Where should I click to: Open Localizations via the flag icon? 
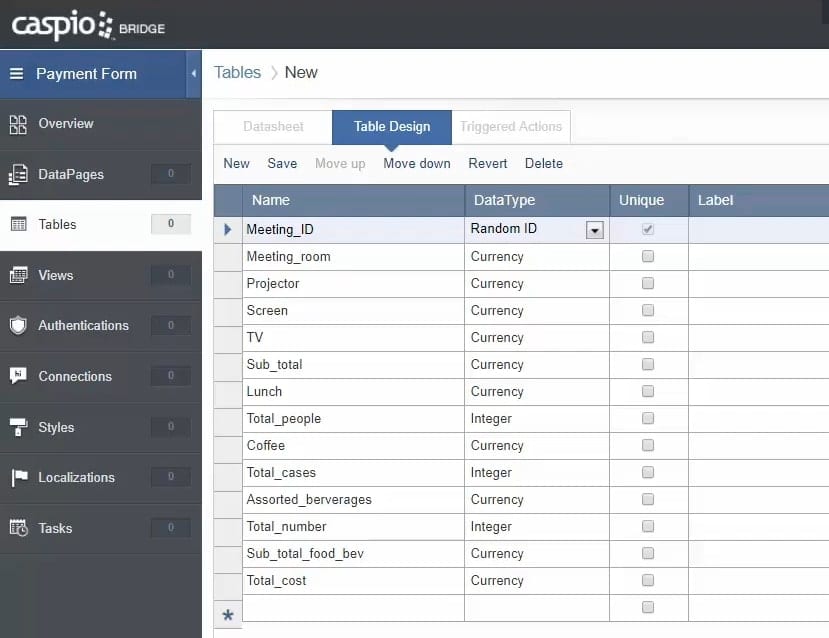click(18, 478)
